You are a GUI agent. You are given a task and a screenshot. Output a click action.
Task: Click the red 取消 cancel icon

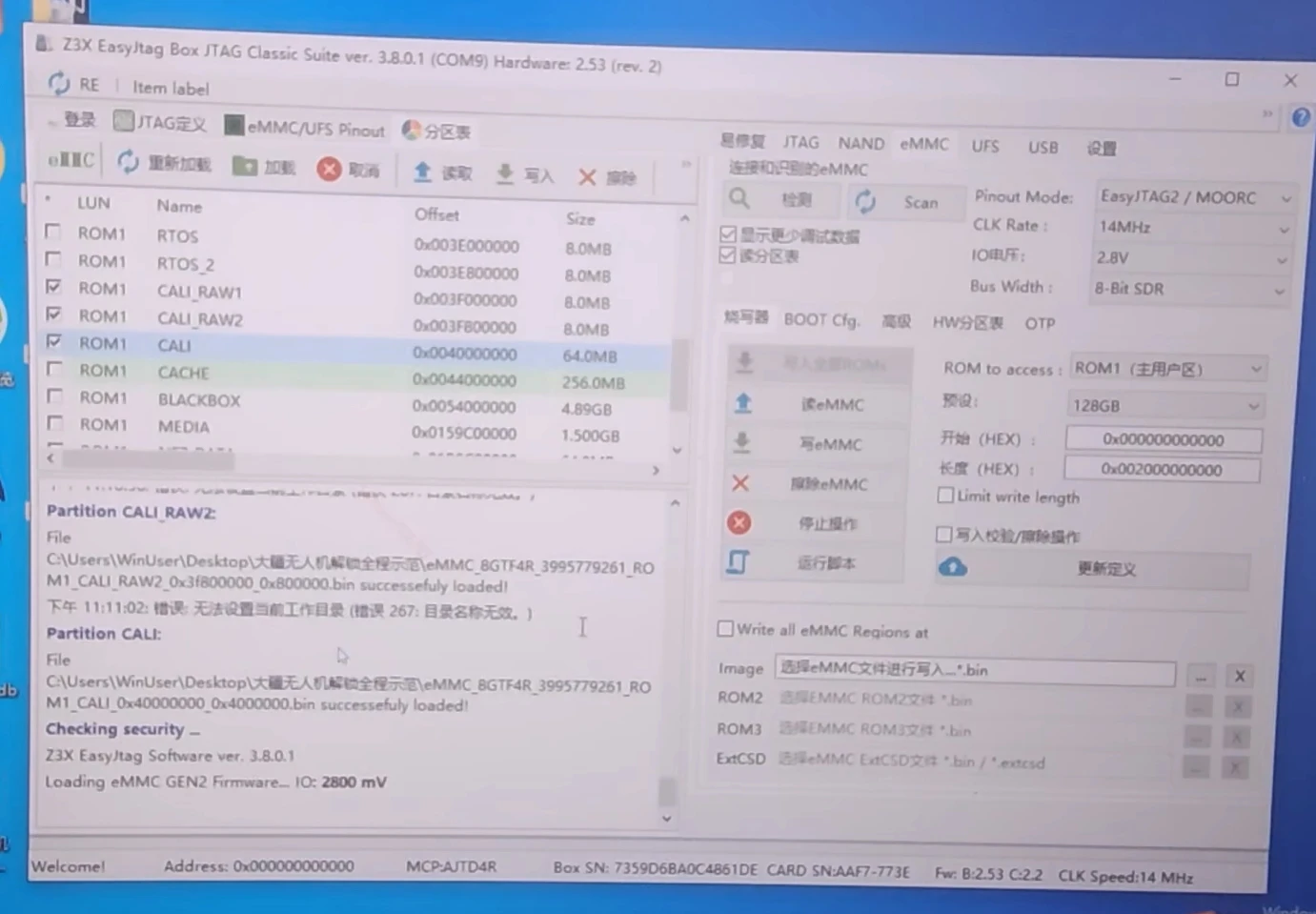click(x=328, y=169)
